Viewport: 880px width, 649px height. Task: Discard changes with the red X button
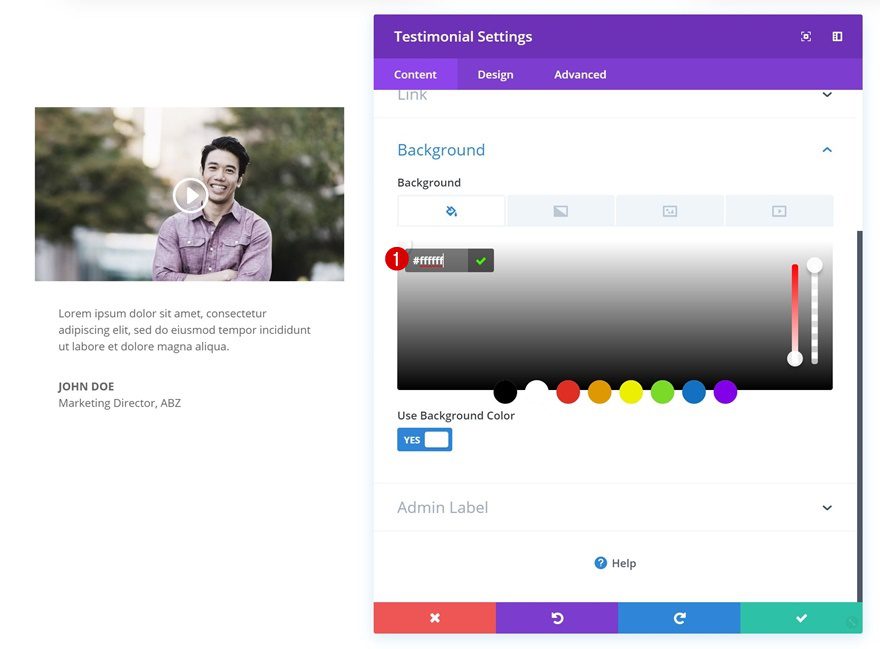pyautogui.click(x=434, y=618)
